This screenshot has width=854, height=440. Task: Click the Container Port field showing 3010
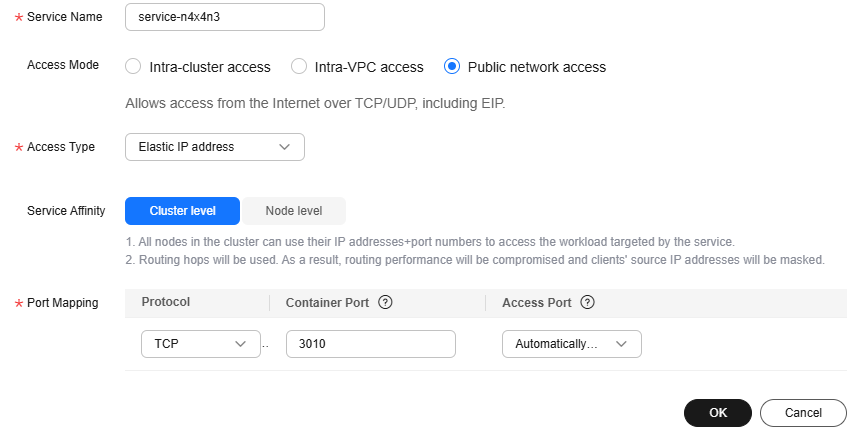point(371,344)
